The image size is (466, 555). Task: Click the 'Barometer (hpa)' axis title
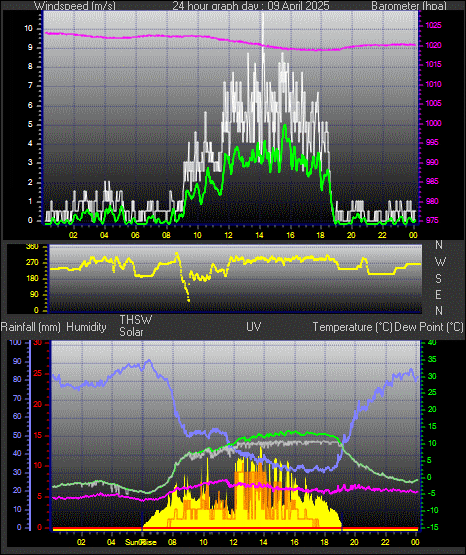pos(409,6)
